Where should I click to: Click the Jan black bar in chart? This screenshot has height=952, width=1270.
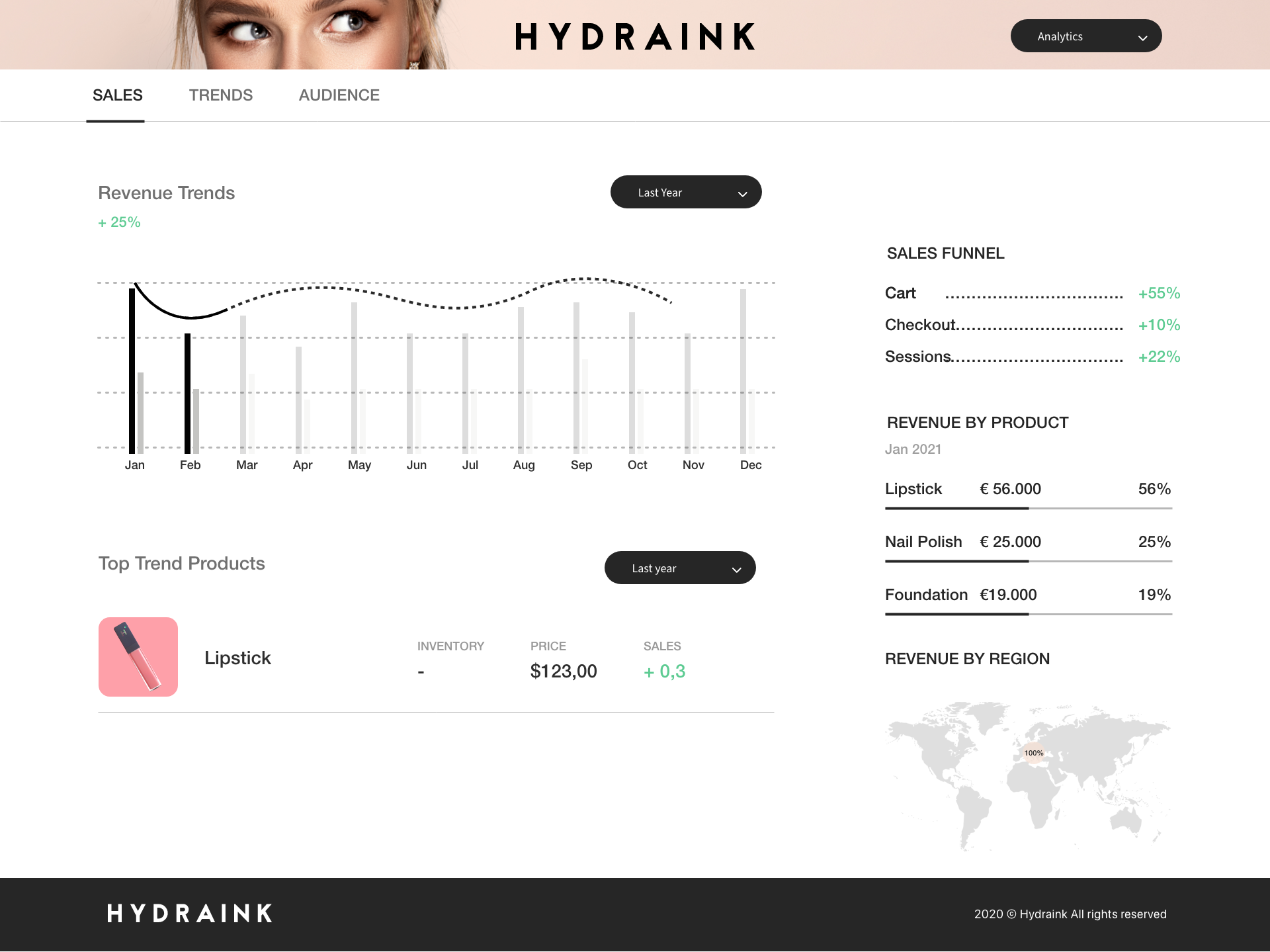(132, 370)
